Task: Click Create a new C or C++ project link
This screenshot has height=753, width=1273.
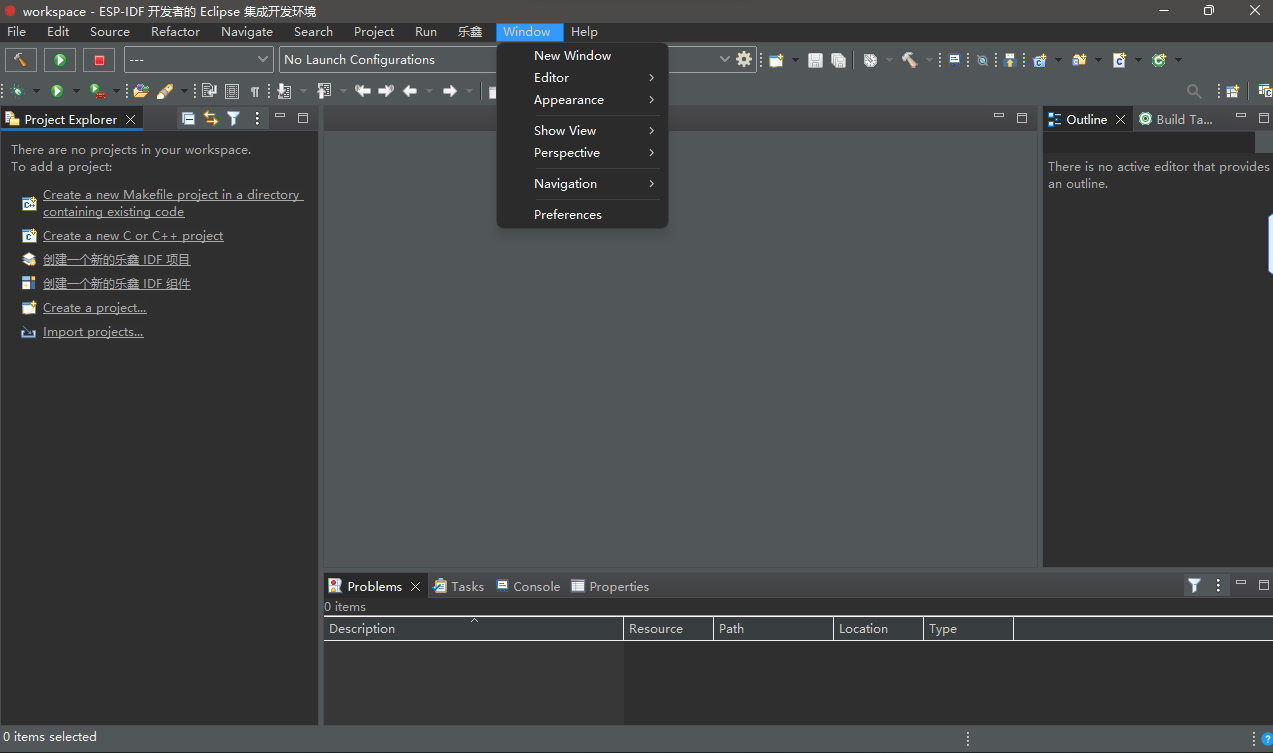Action: click(133, 236)
